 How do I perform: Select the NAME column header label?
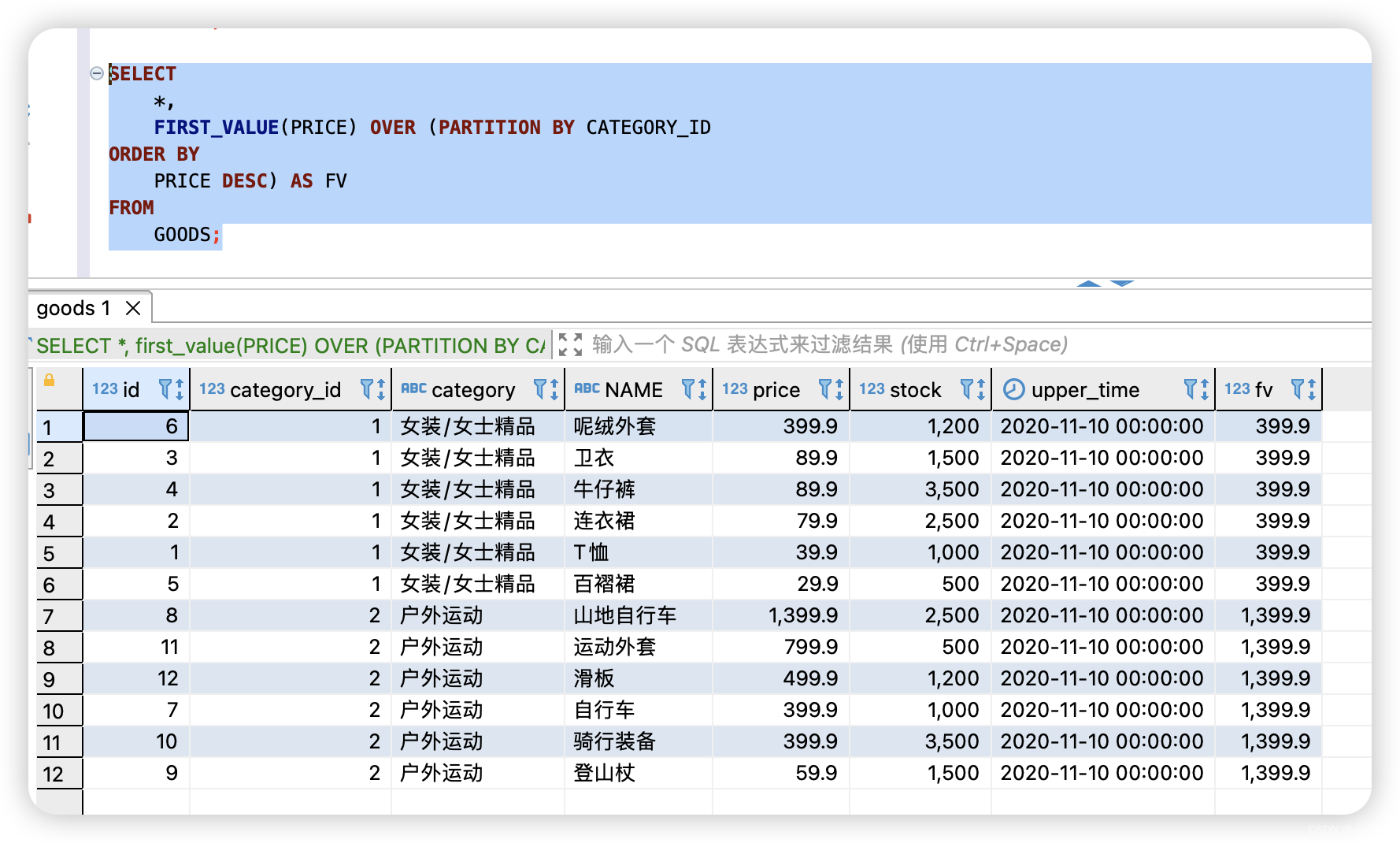[634, 389]
